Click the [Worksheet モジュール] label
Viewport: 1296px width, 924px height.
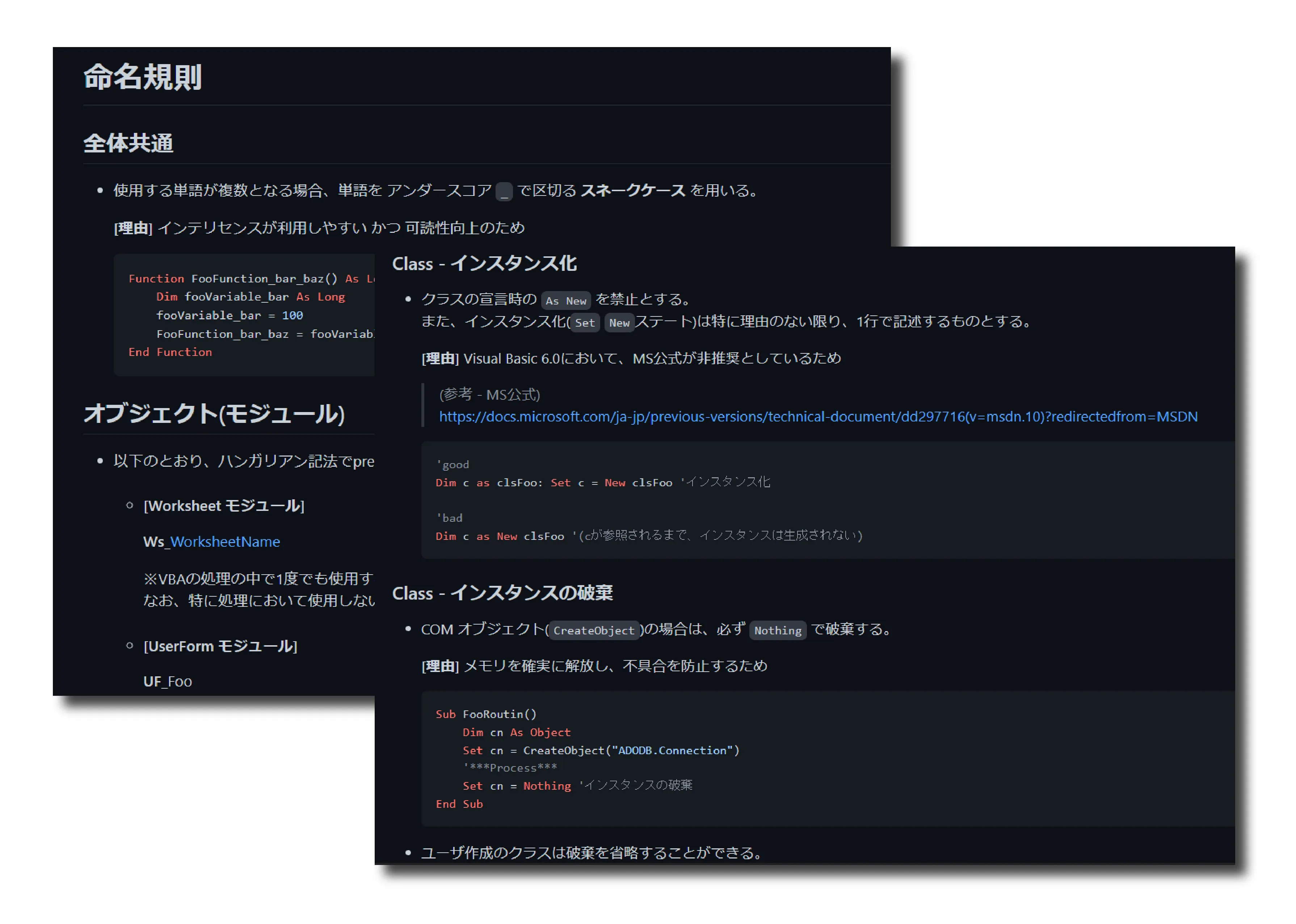pyautogui.click(x=224, y=505)
